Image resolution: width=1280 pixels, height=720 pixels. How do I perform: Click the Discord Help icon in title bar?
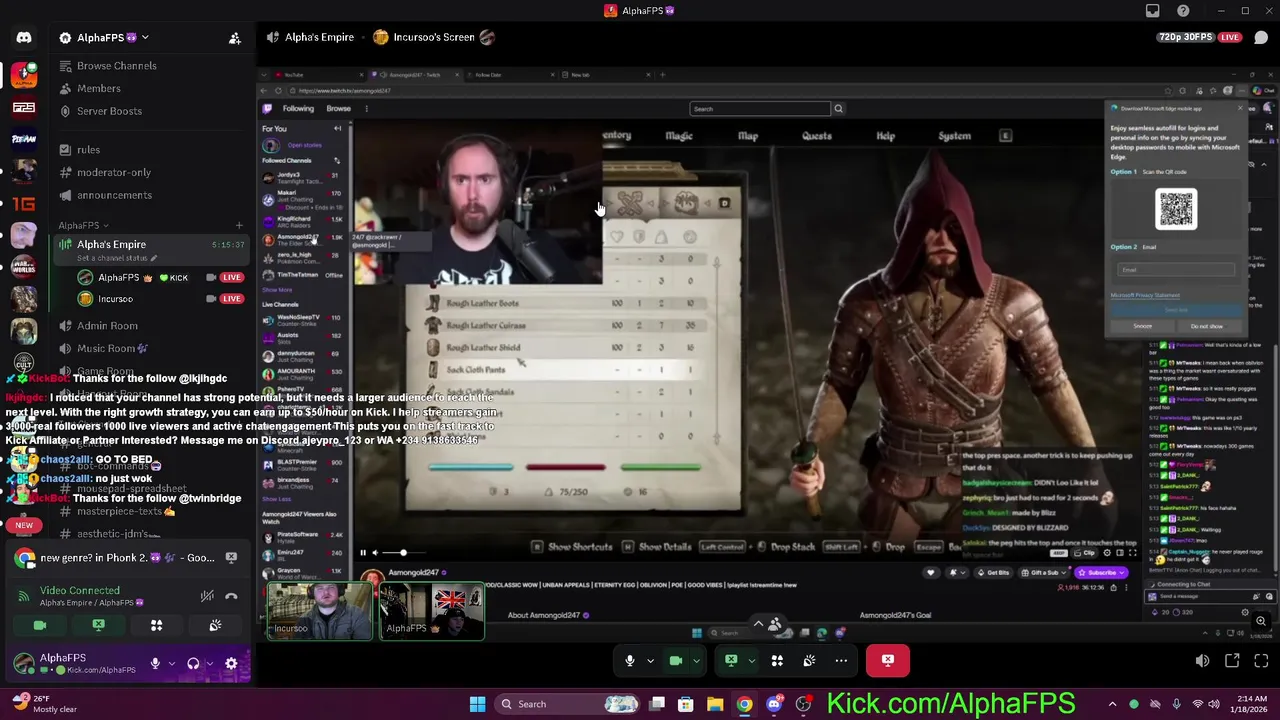pos(1183,11)
